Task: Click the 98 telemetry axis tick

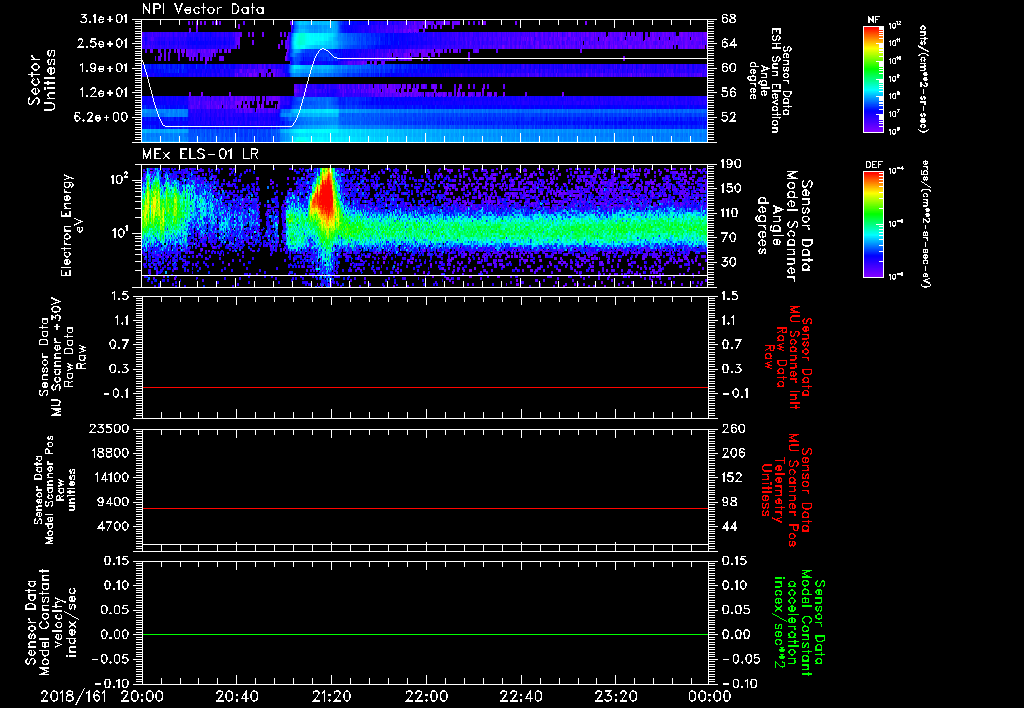Action: [729, 502]
